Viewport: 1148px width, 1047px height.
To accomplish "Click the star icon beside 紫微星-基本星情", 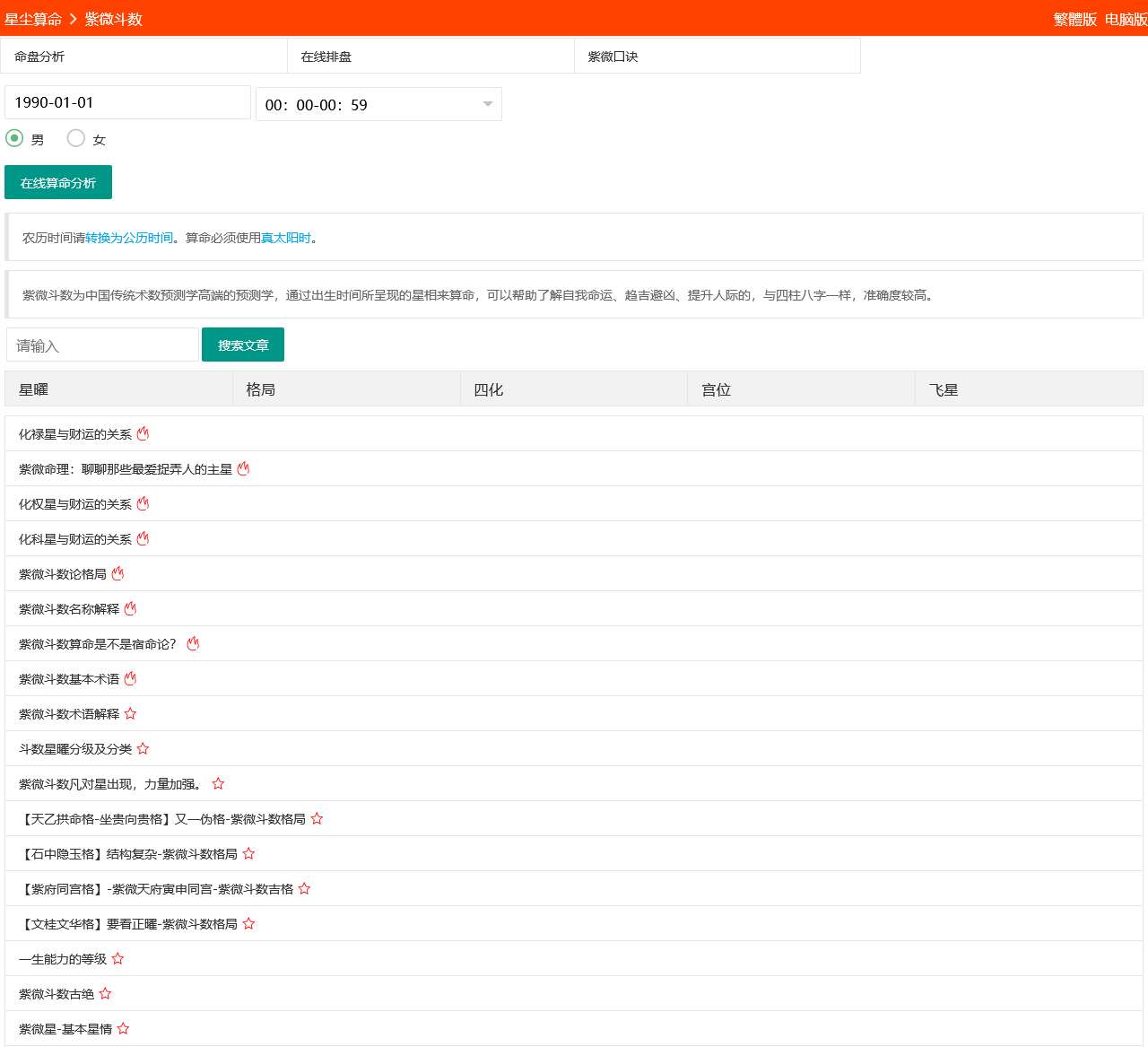I will click(124, 1028).
